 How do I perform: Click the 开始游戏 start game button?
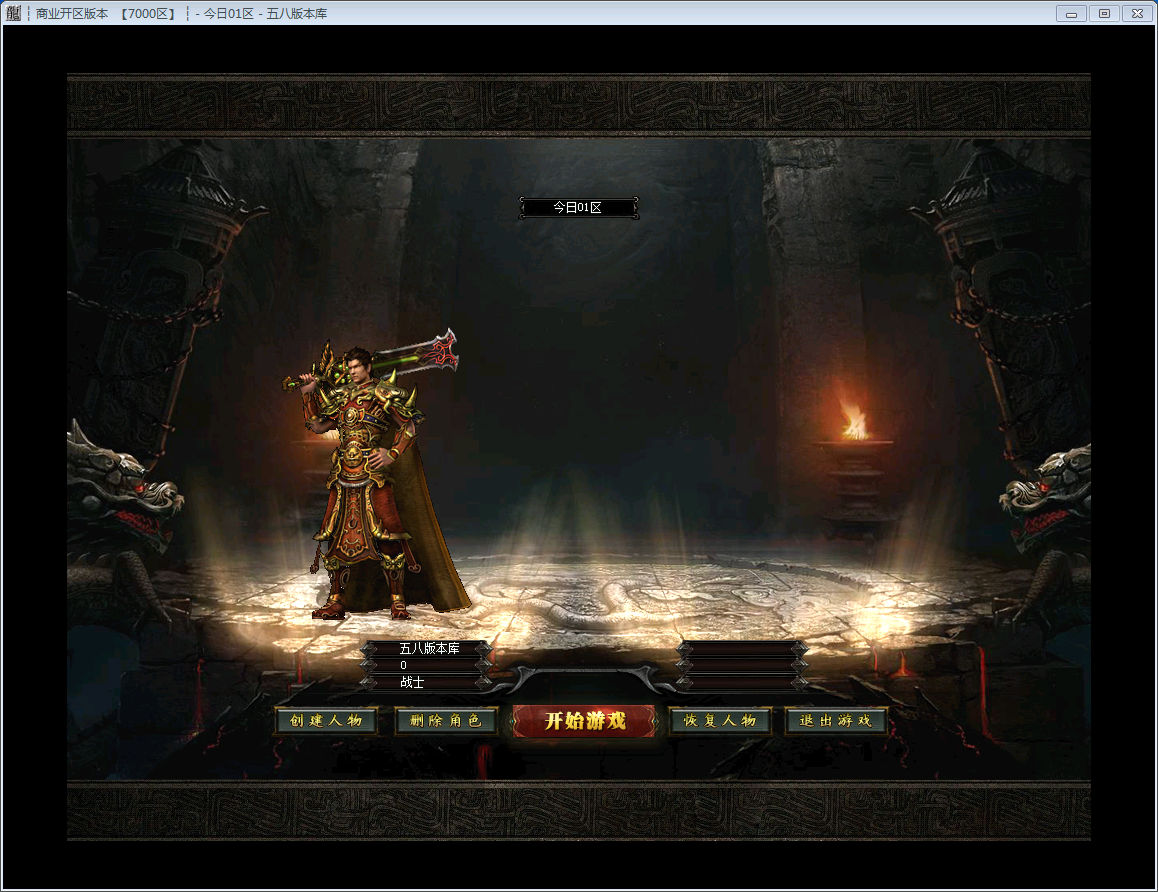click(584, 721)
